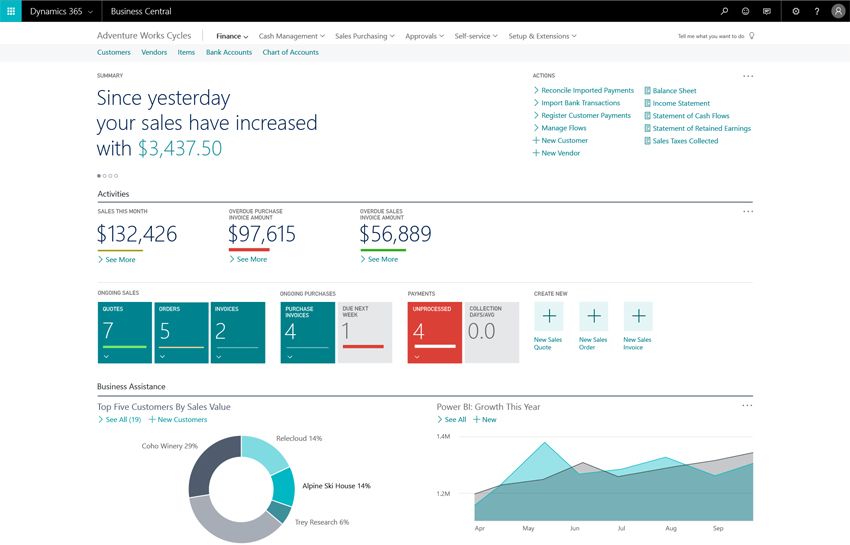Expand the Setup & Extensions menu

click(x=542, y=36)
